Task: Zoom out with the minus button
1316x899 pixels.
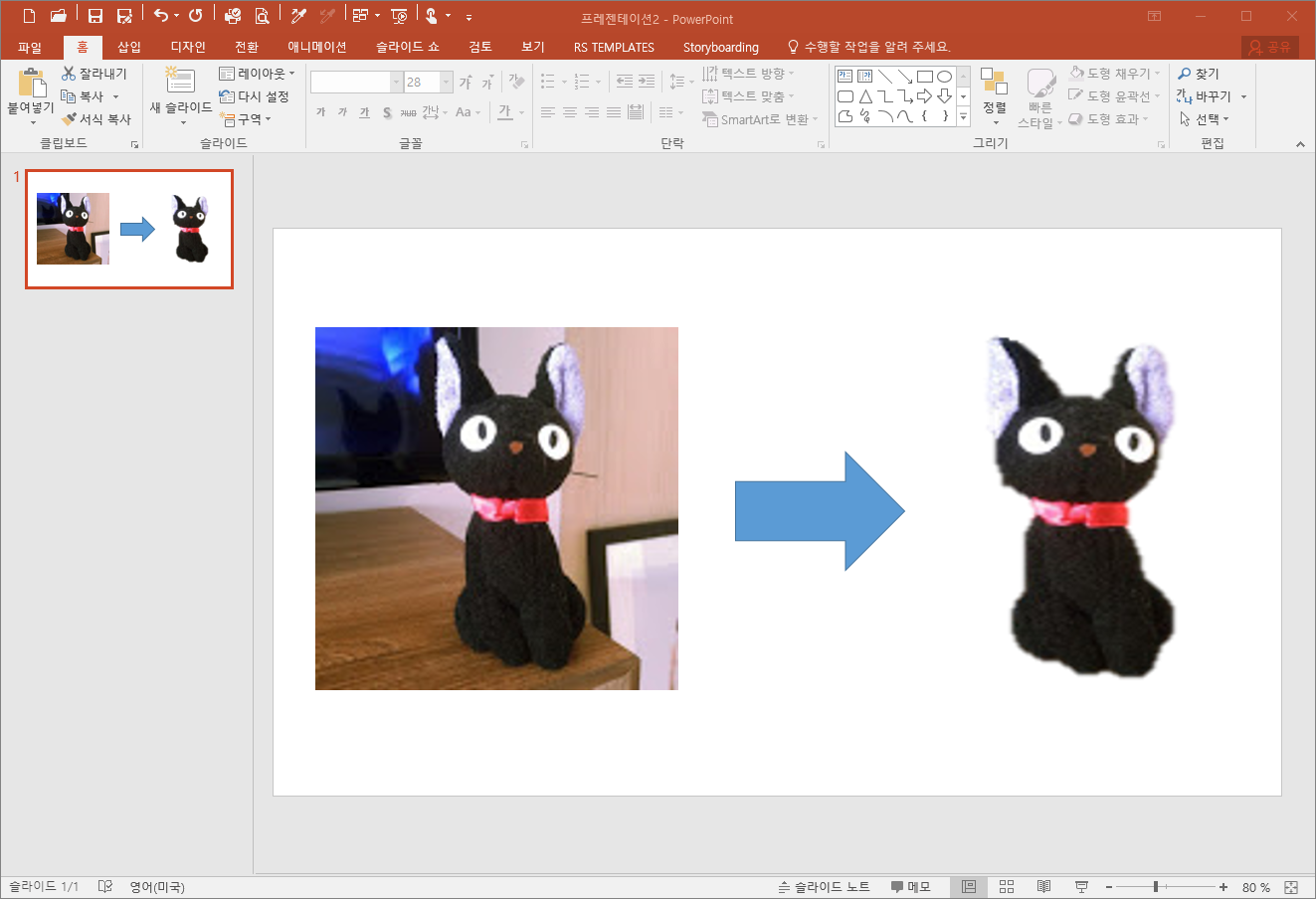Action: [1109, 887]
